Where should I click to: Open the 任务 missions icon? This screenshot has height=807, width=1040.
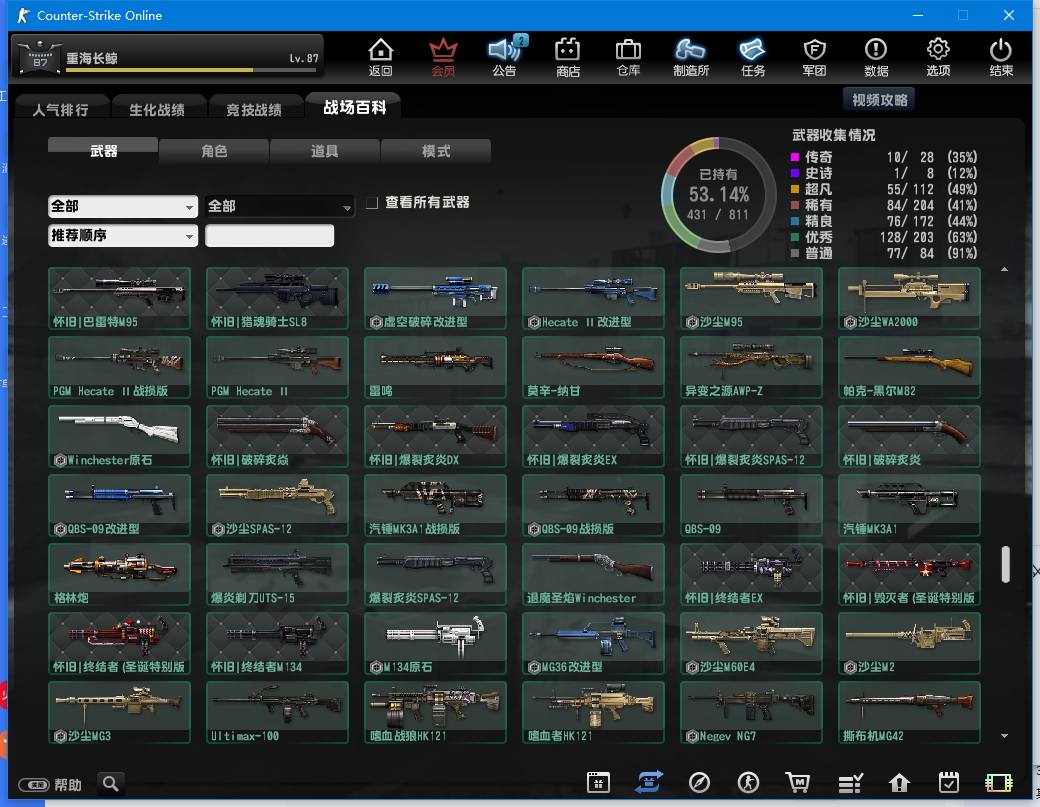753,57
